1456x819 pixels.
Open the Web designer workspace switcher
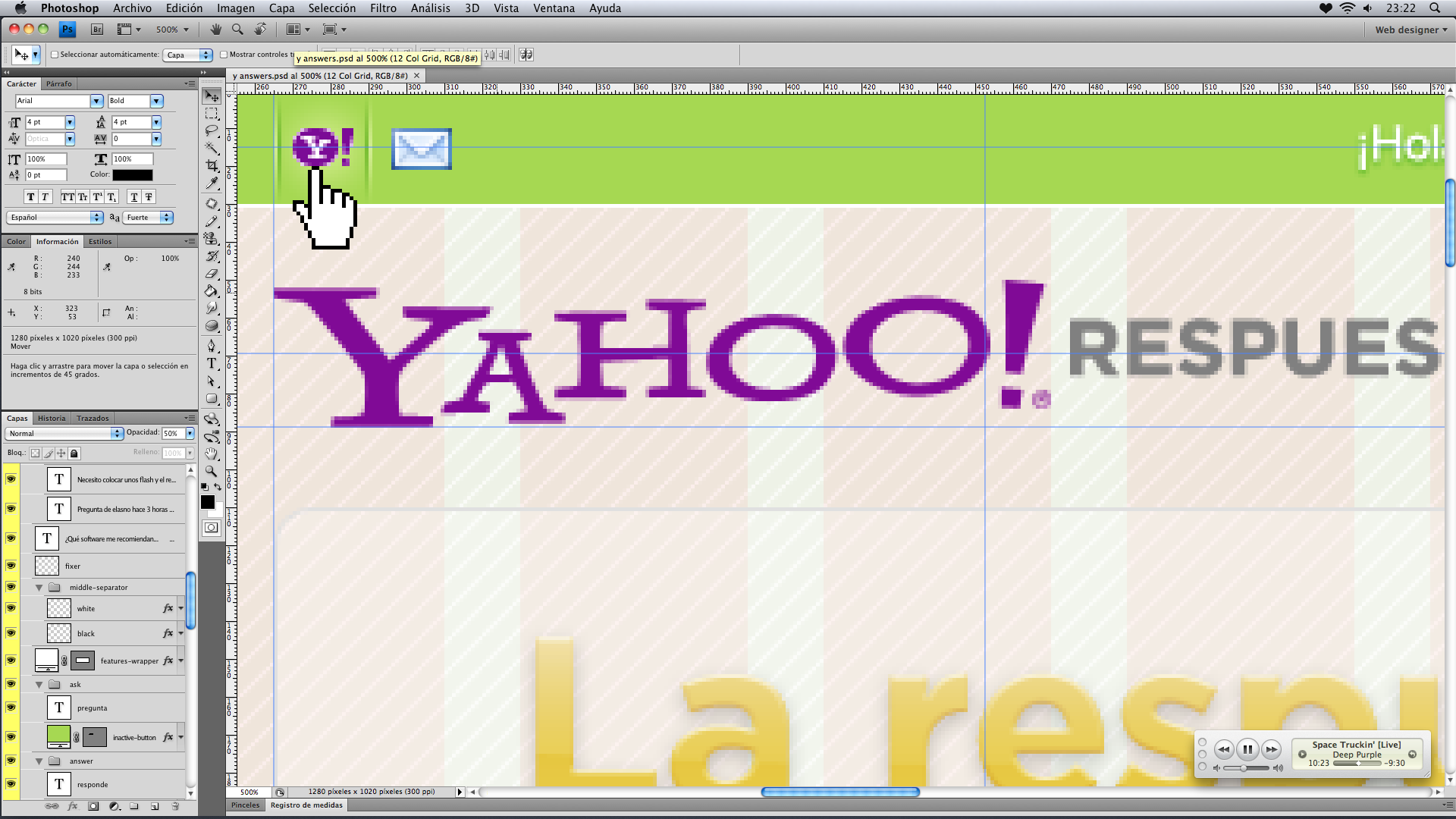tap(1410, 30)
